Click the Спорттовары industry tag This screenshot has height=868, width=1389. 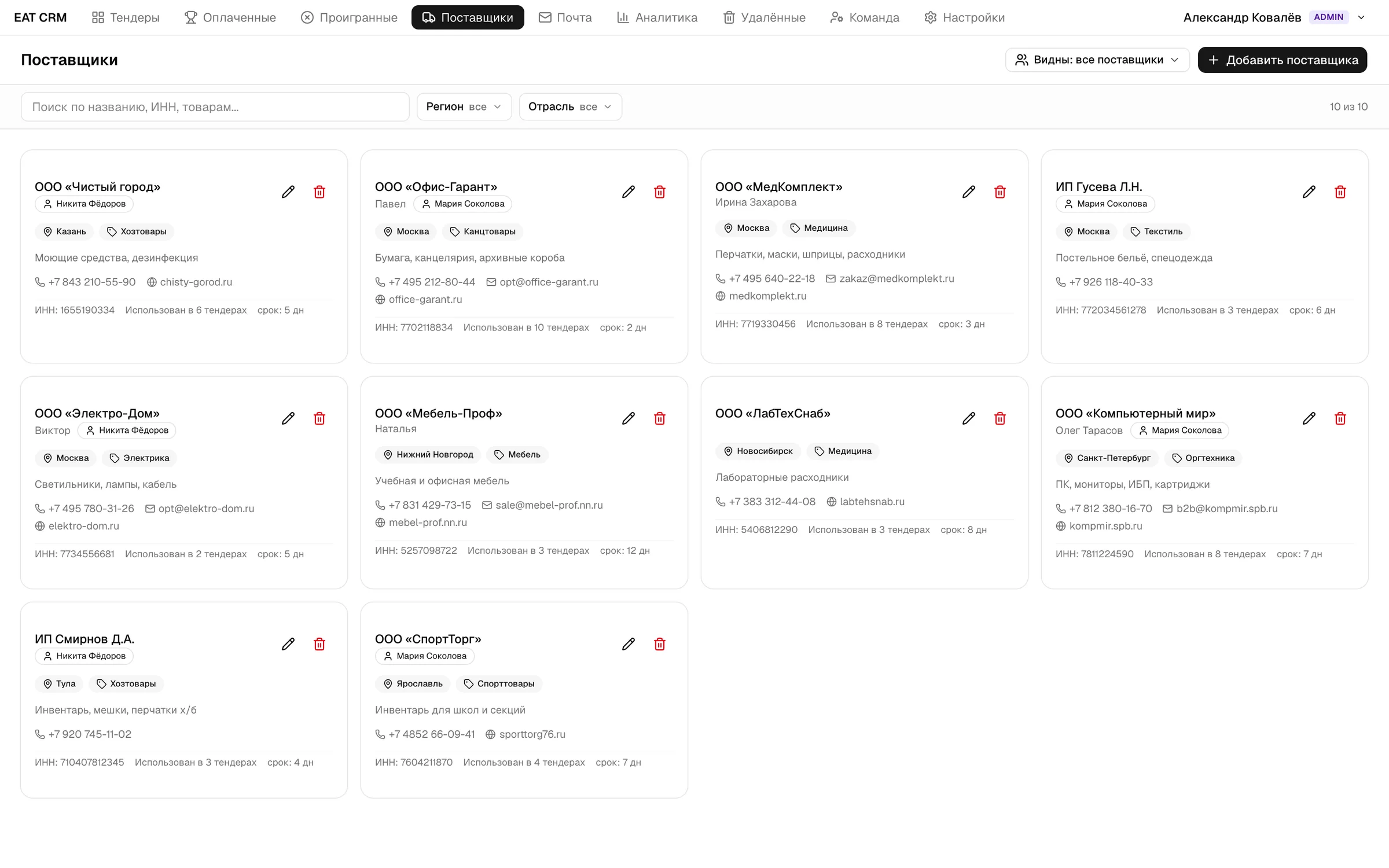point(499,683)
